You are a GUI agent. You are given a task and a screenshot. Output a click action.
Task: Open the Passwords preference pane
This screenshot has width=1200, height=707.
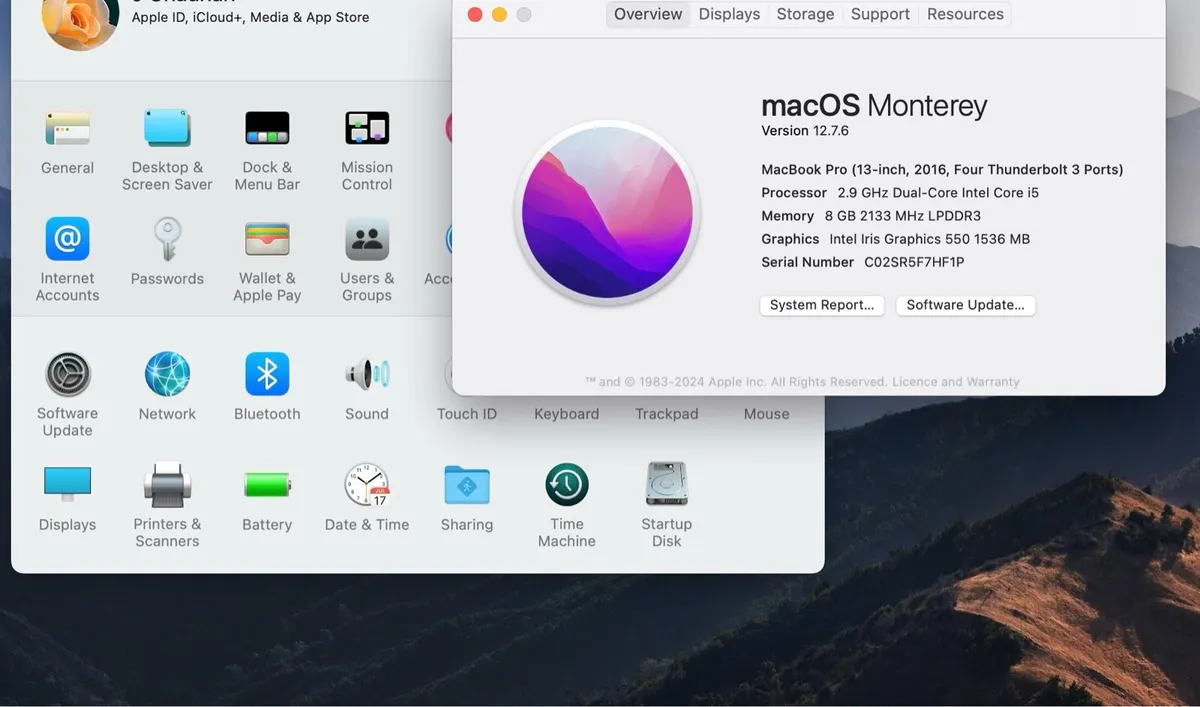click(x=167, y=240)
